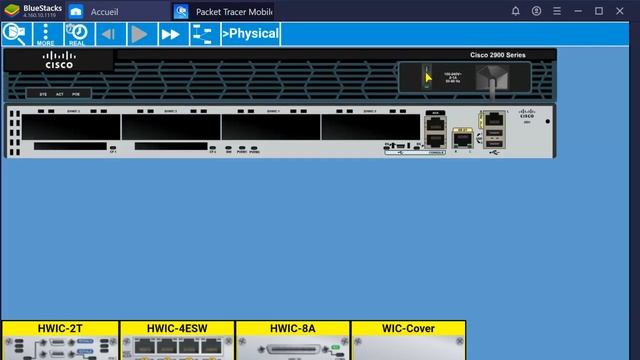Select the HWIC-4ESW module card

point(177,340)
